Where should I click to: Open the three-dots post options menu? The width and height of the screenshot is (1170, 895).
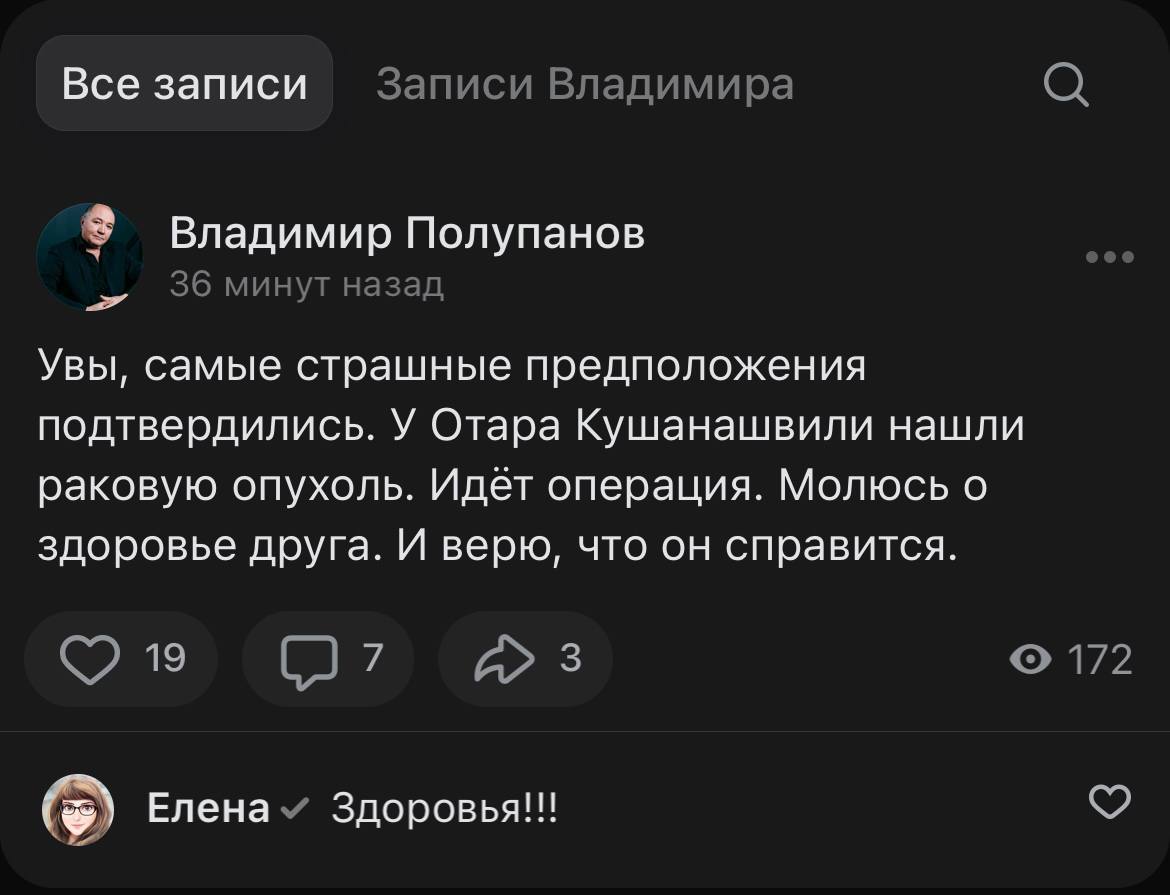[1110, 257]
